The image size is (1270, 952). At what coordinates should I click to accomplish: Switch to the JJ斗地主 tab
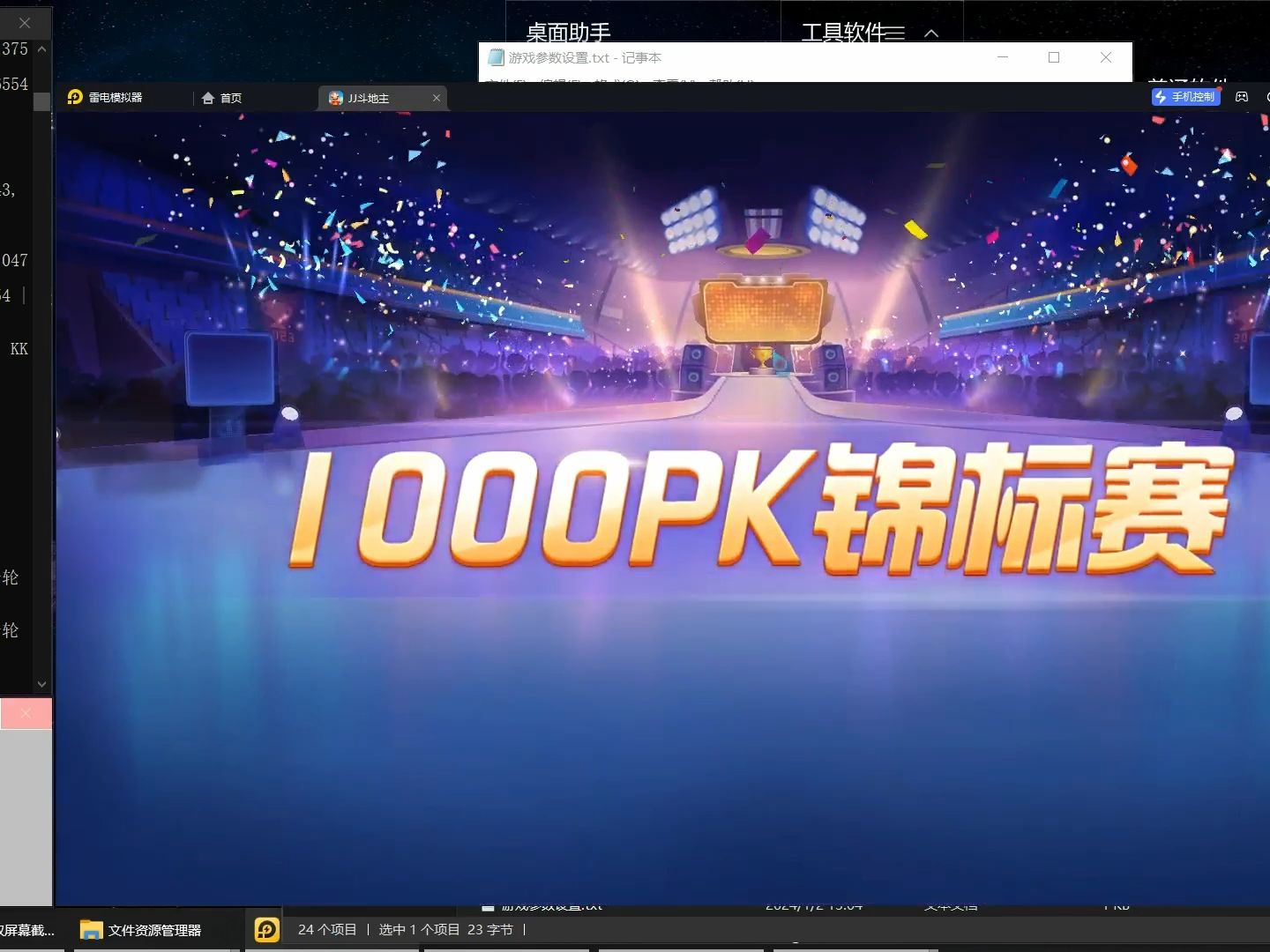click(x=375, y=98)
